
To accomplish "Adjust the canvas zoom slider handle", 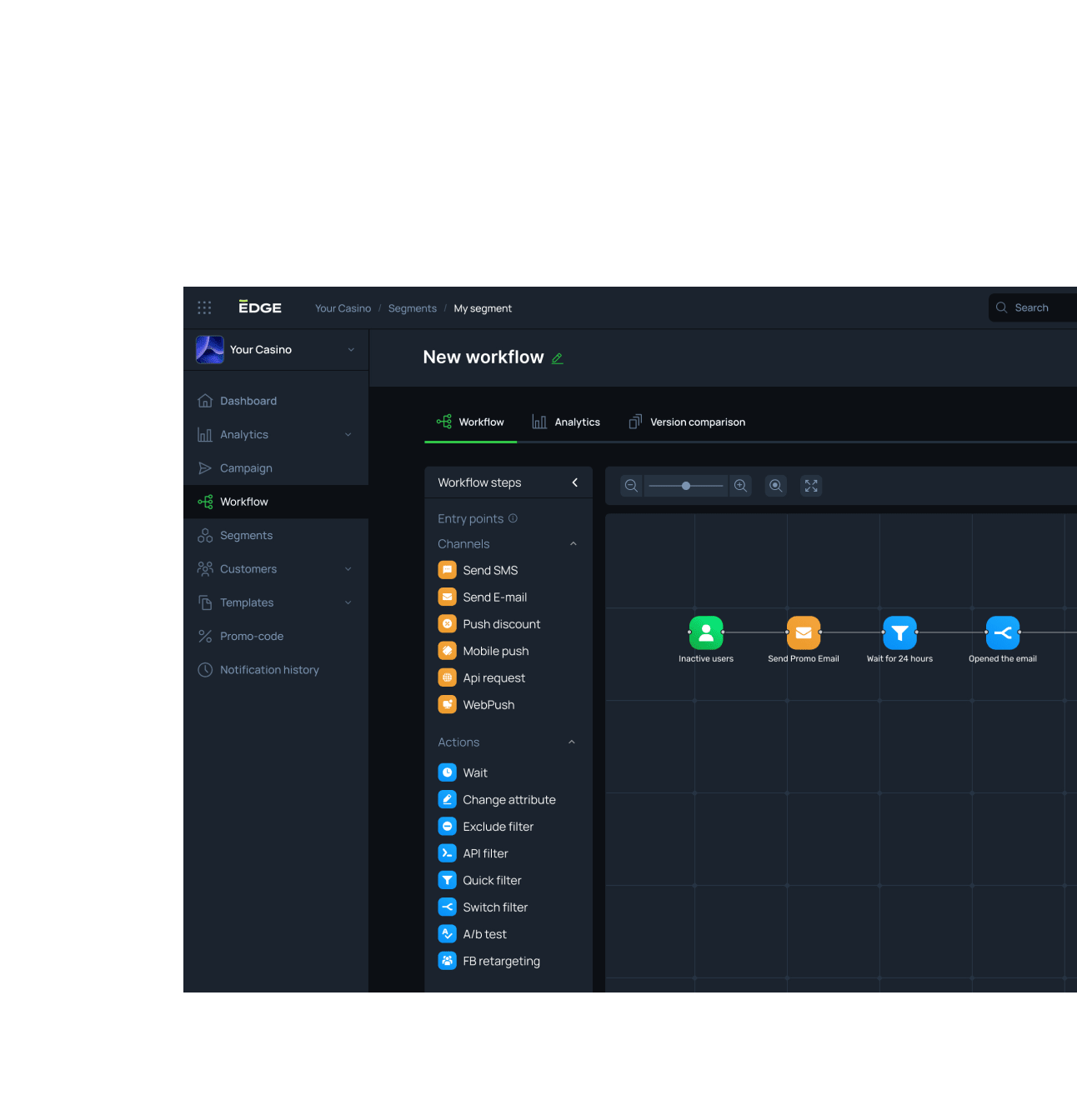I will pos(686,486).
